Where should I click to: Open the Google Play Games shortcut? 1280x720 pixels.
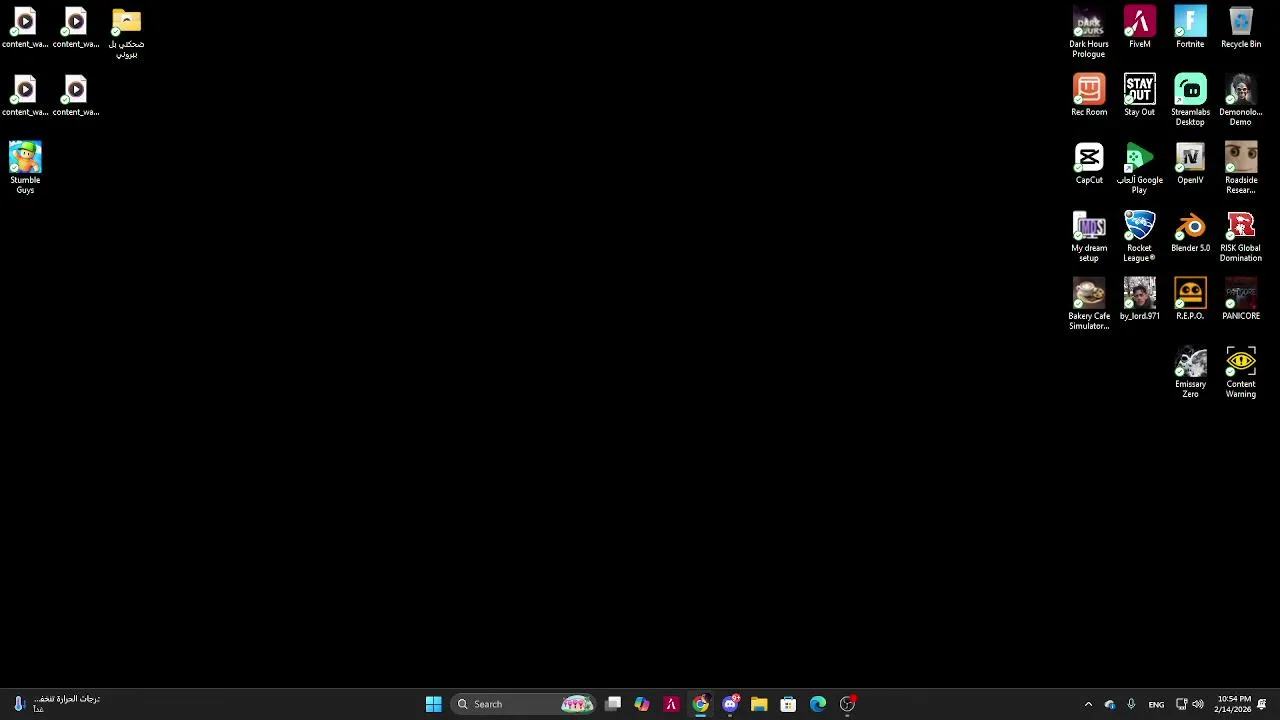(1139, 168)
